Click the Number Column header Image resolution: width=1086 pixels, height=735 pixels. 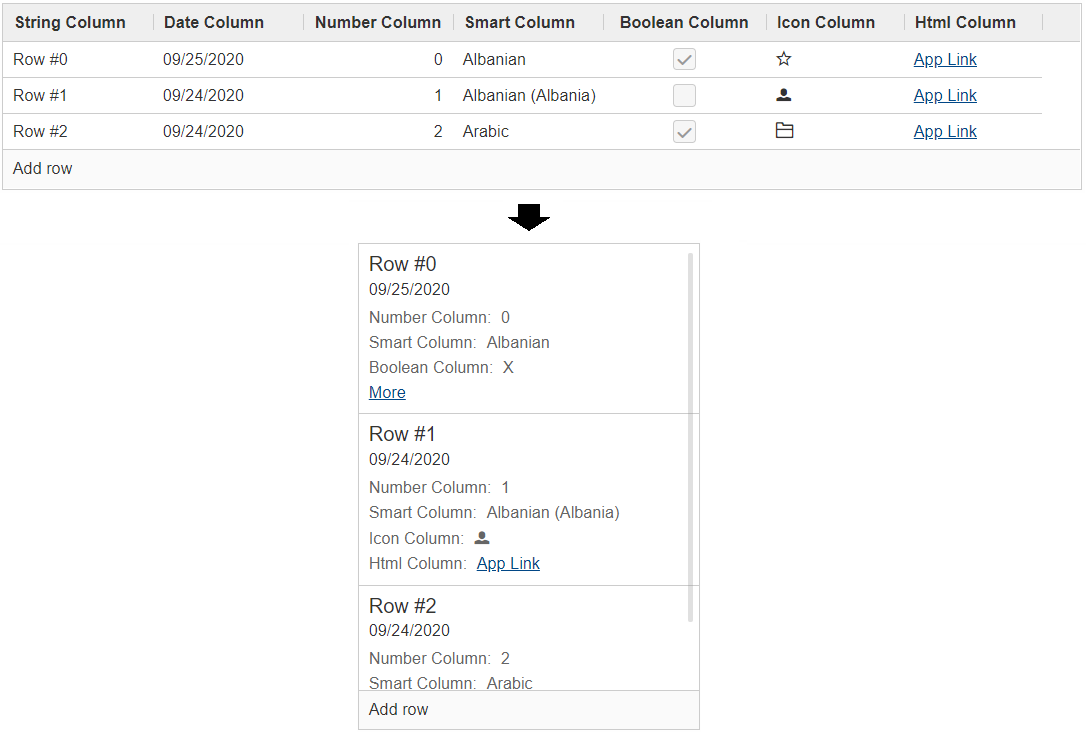point(377,22)
